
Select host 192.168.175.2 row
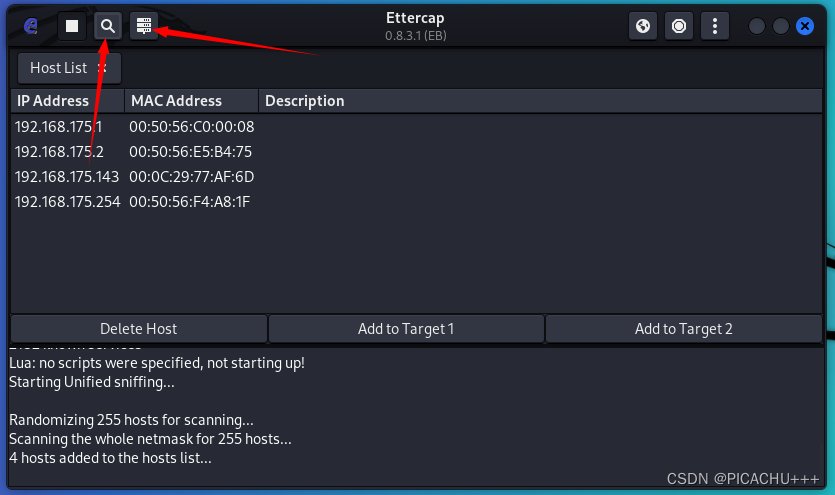(59, 152)
